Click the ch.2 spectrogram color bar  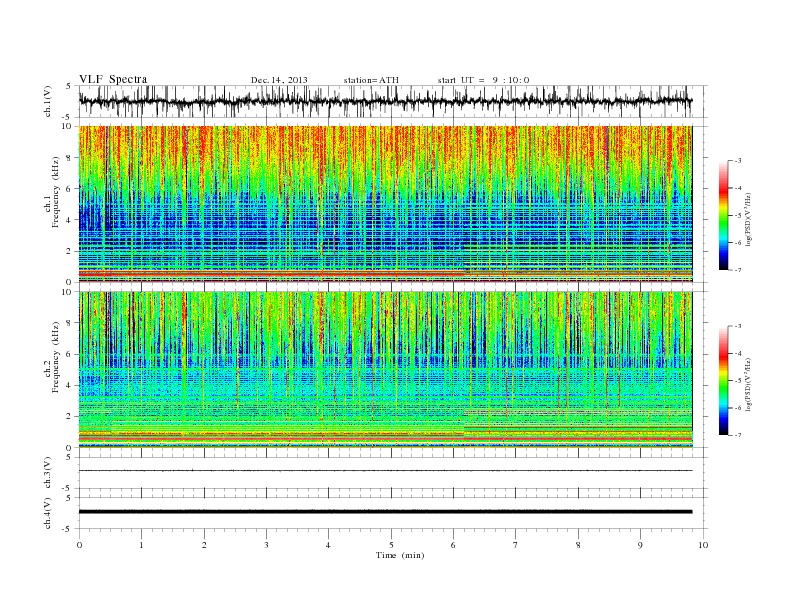[723, 381]
